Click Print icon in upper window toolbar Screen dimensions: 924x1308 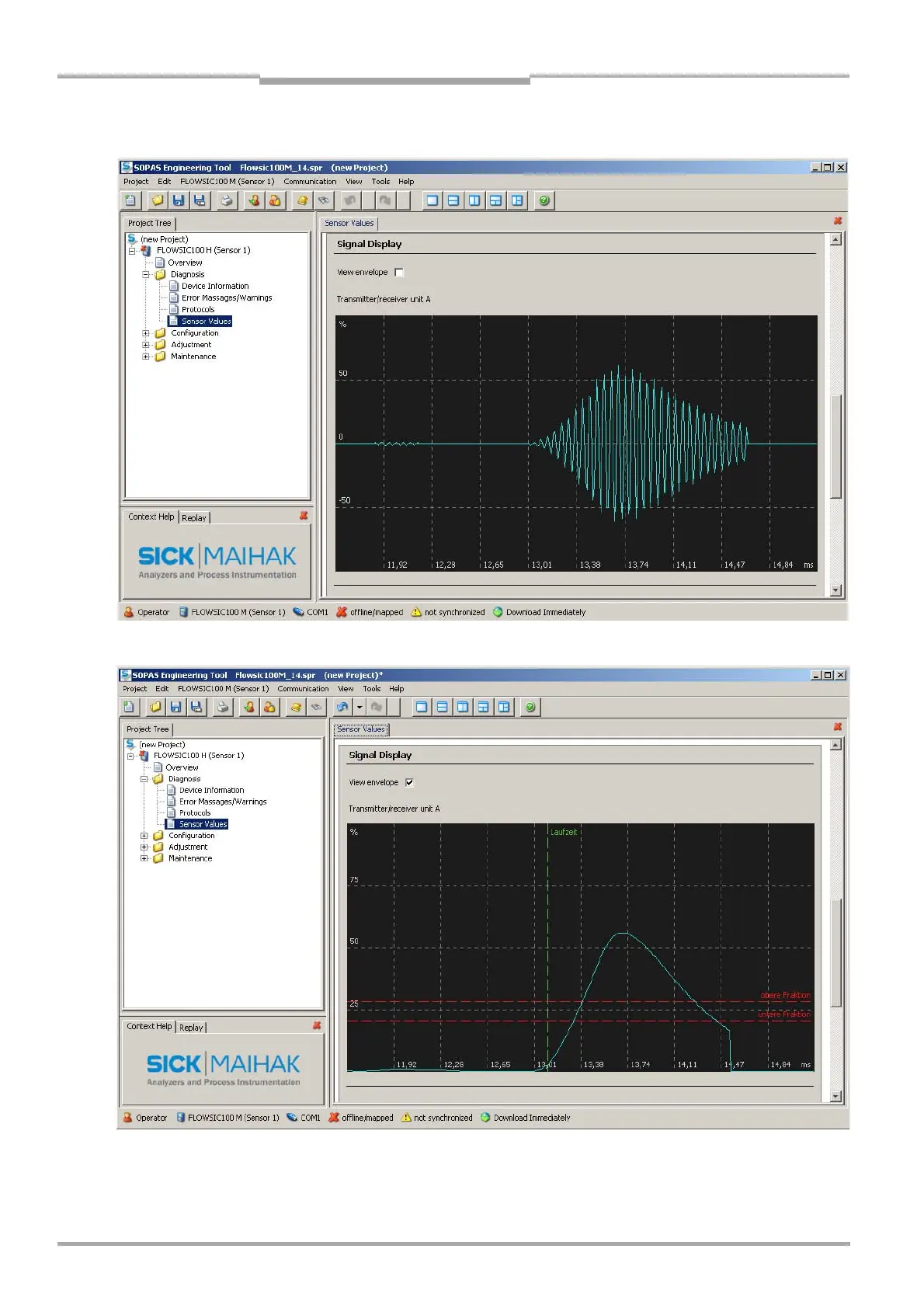pos(227,200)
